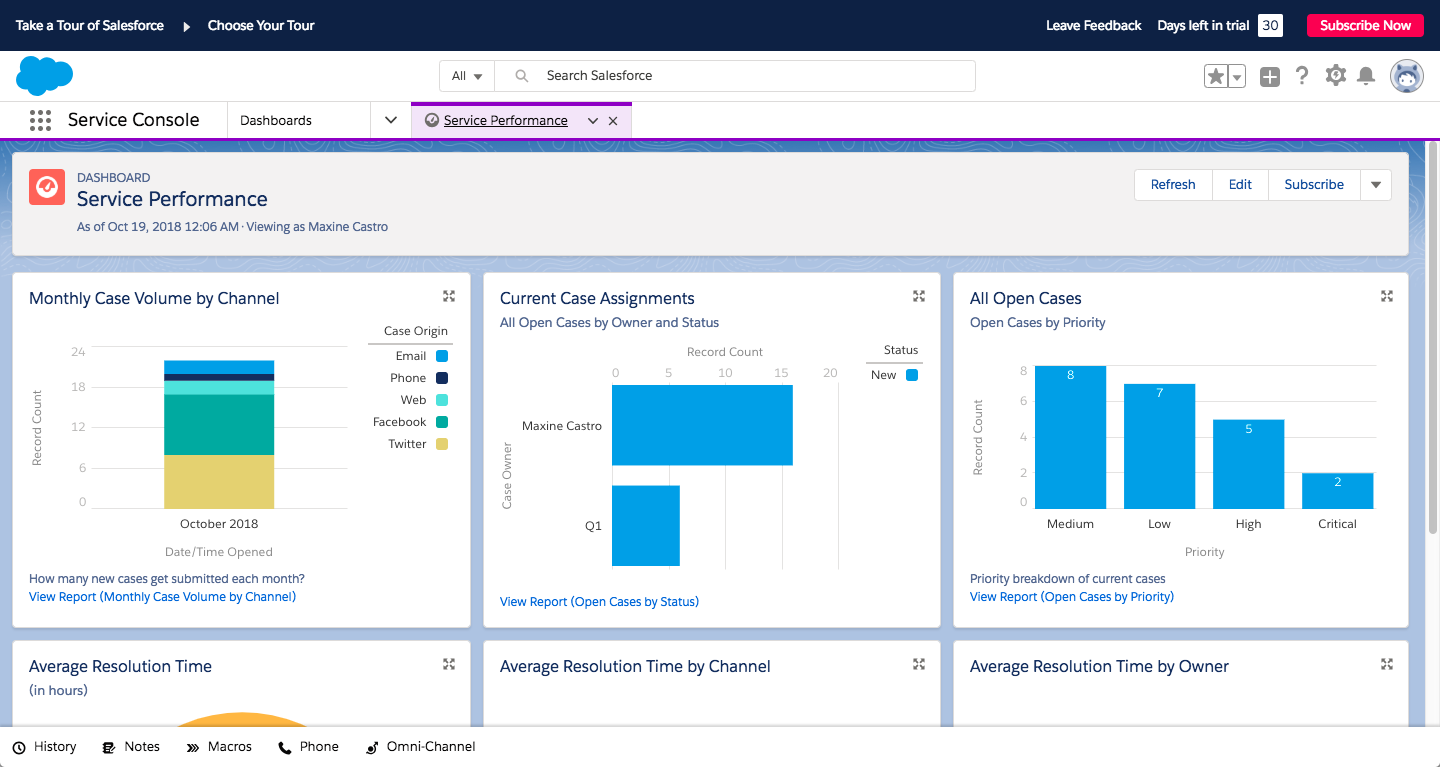Click the Low priority bar
This screenshot has width=1440, height=767.
(x=1159, y=446)
